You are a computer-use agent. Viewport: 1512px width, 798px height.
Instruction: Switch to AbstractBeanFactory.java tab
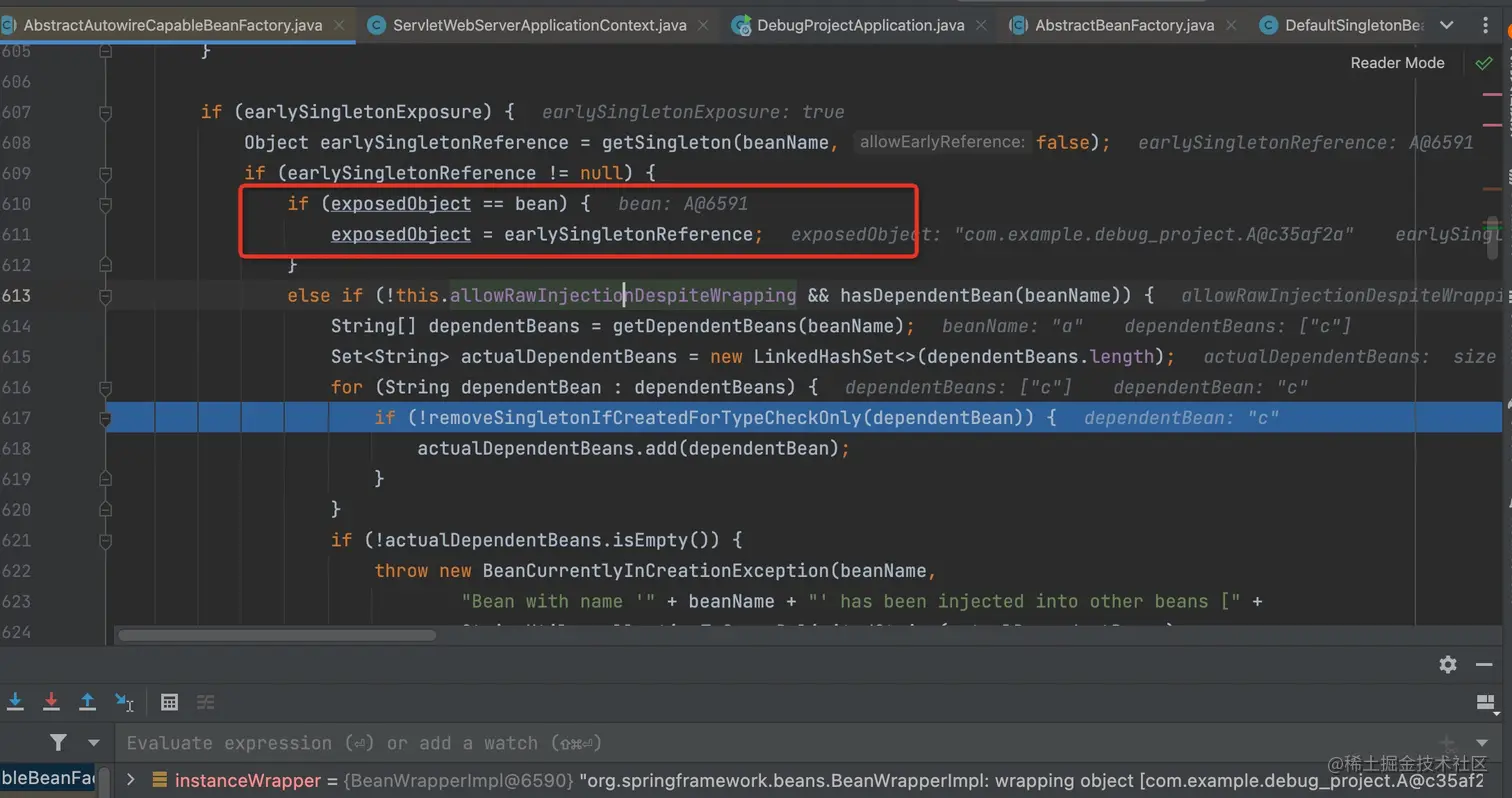point(1124,25)
